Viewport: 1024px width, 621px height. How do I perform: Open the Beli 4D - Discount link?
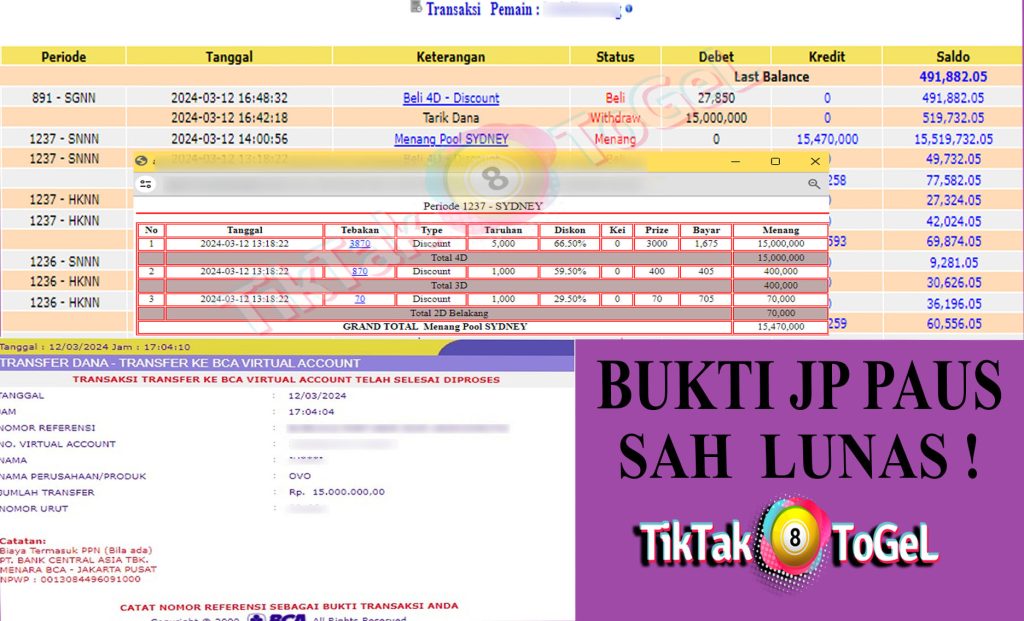(450, 98)
